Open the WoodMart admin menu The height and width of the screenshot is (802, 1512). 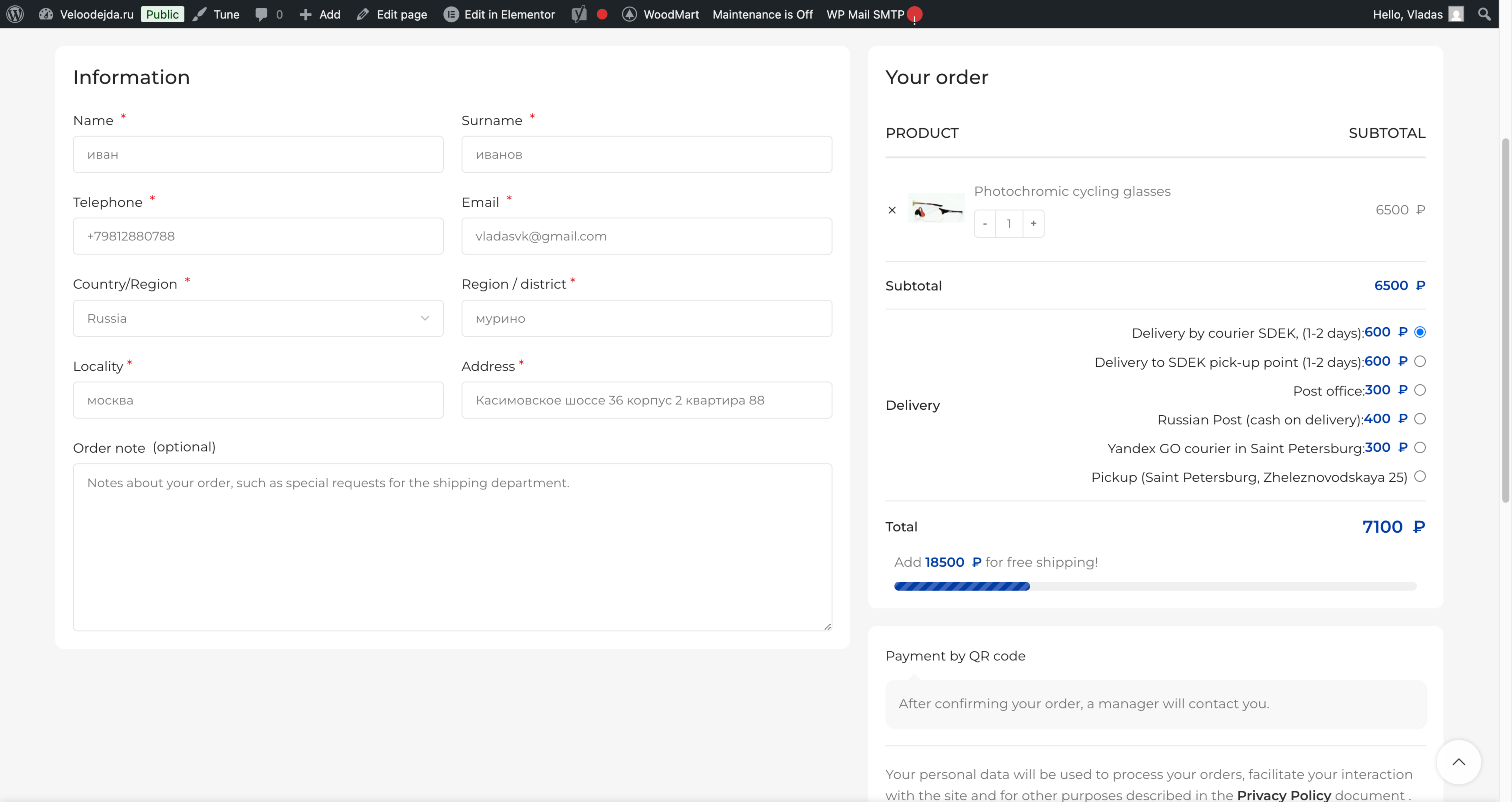click(x=672, y=14)
